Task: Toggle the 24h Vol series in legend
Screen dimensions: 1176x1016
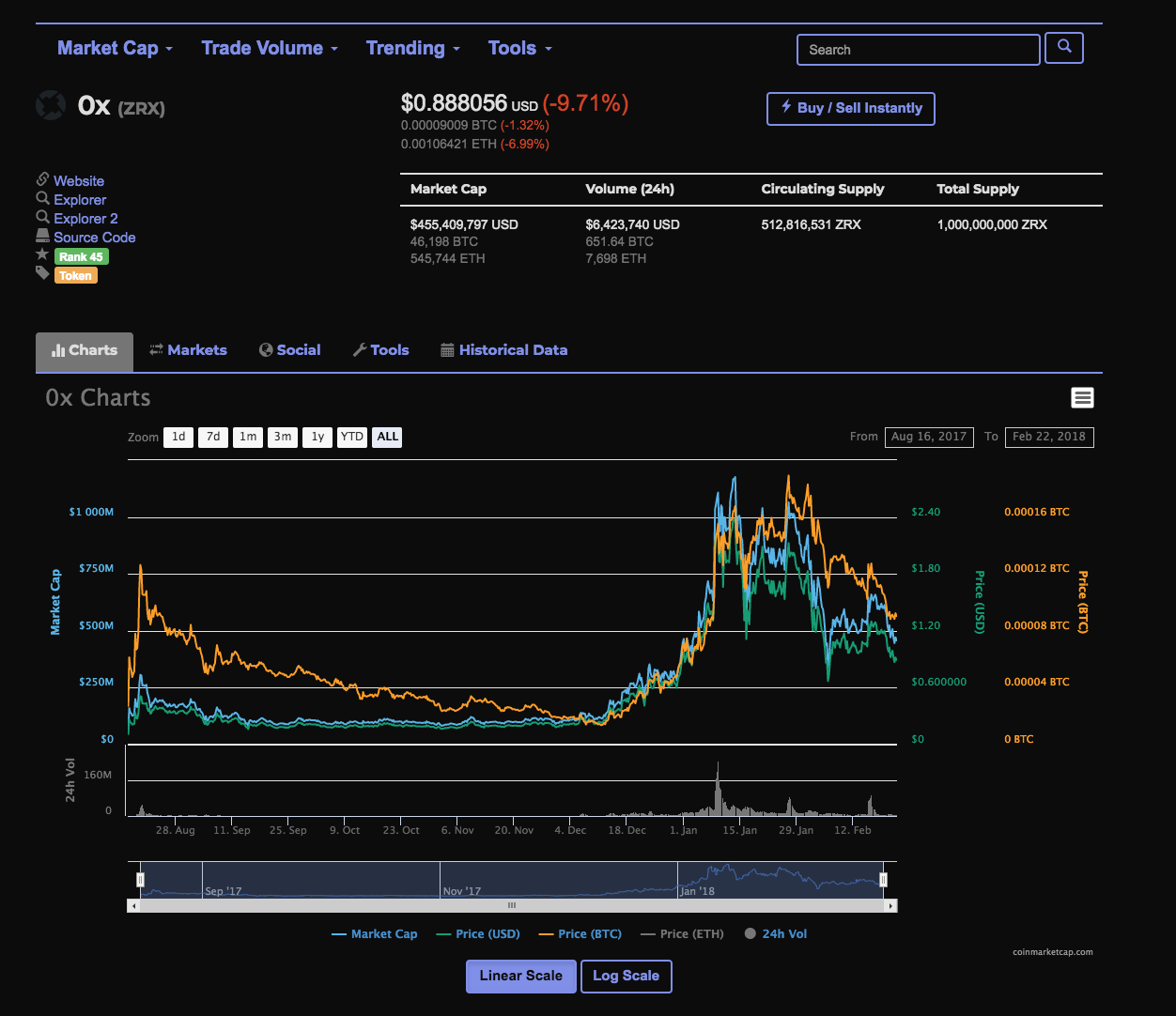Action: pos(776,934)
